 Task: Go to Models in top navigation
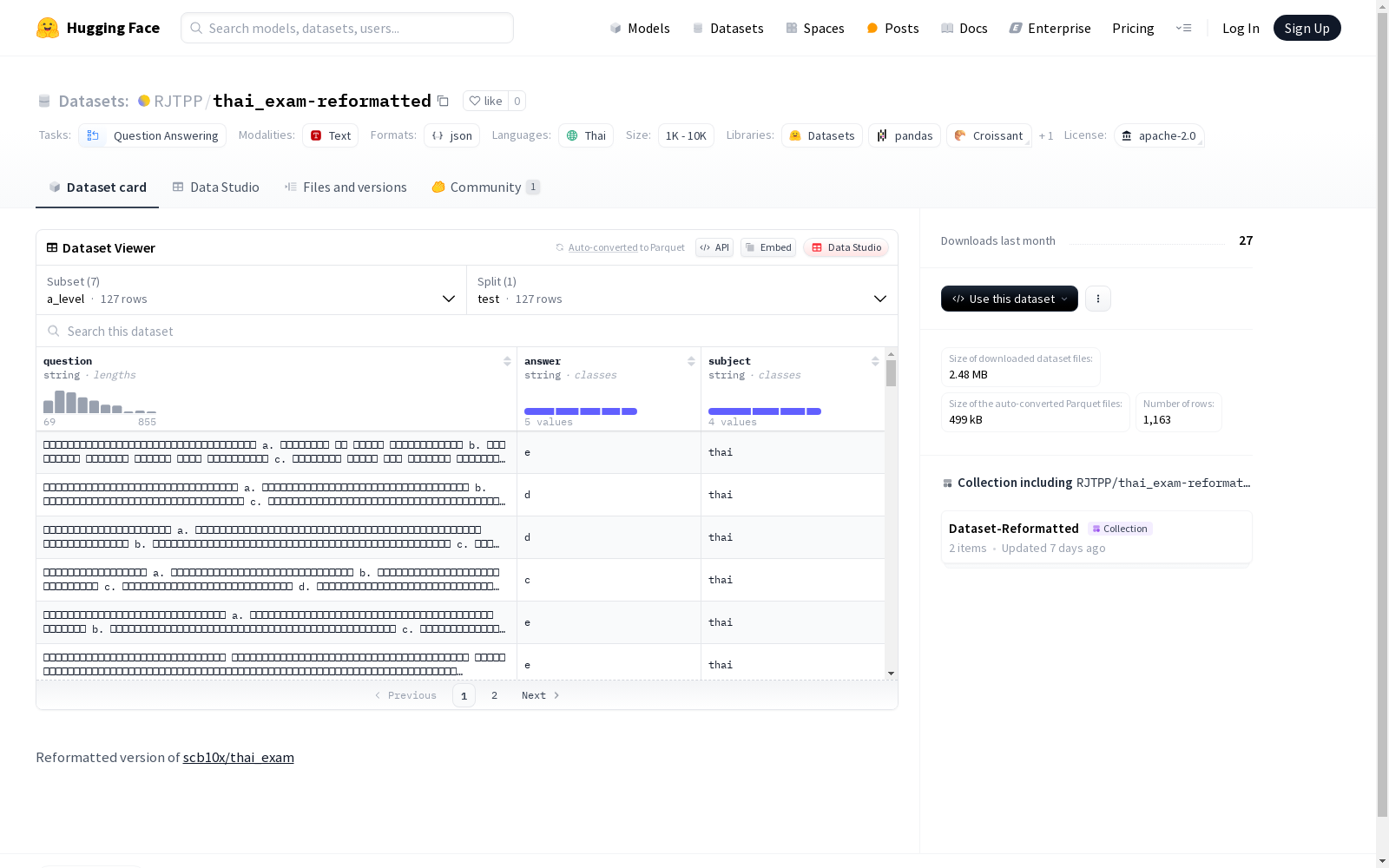pos(640,28)
